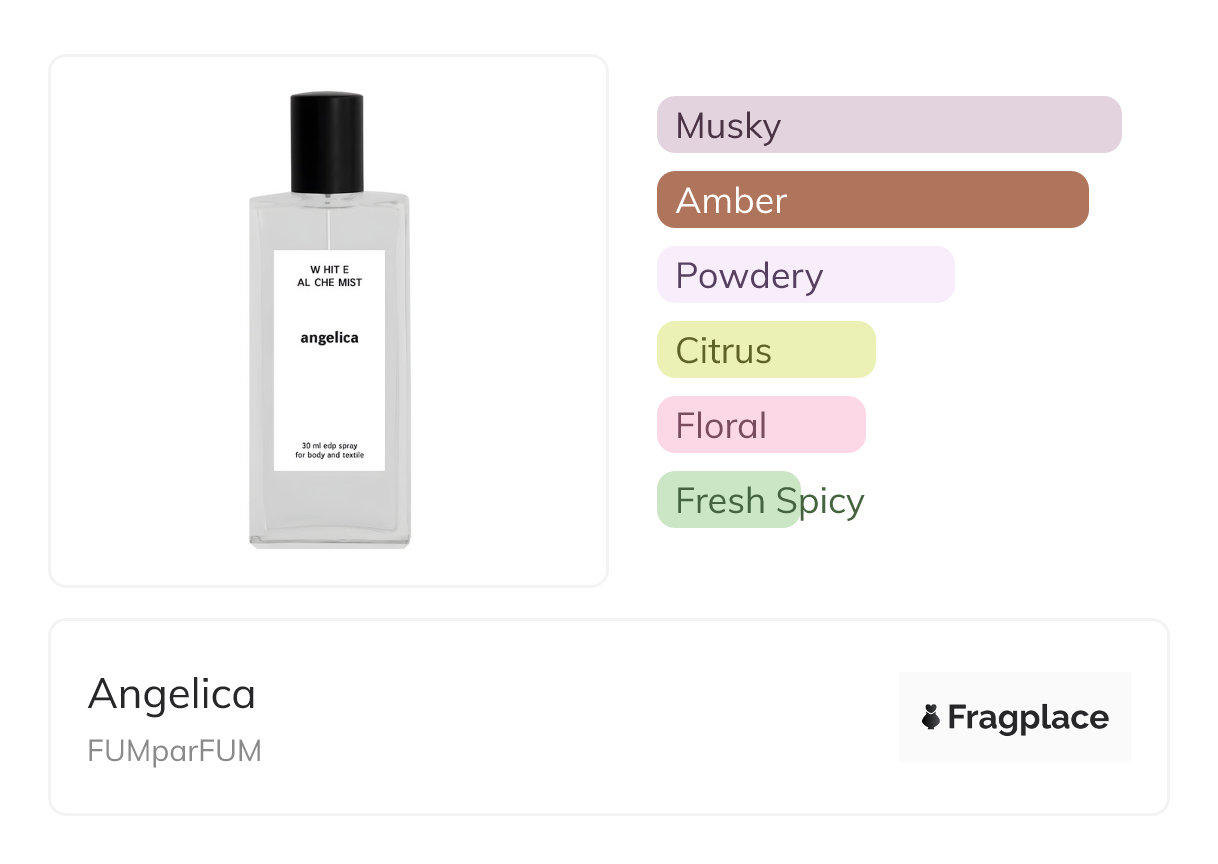Click the 'angelica' name on the bottle label
Viewport: 1218px width, 864px height.
click(329, 338)
